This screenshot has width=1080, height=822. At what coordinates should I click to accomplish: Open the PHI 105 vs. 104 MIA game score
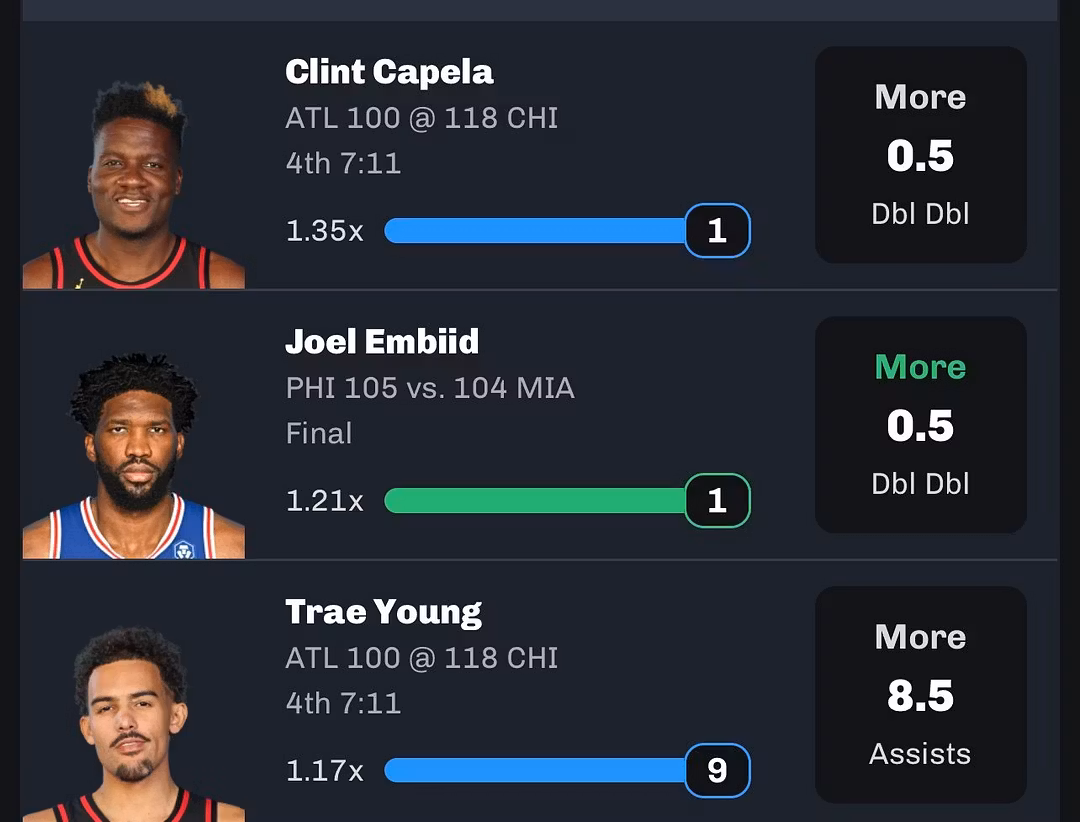[x=430, y=388]
